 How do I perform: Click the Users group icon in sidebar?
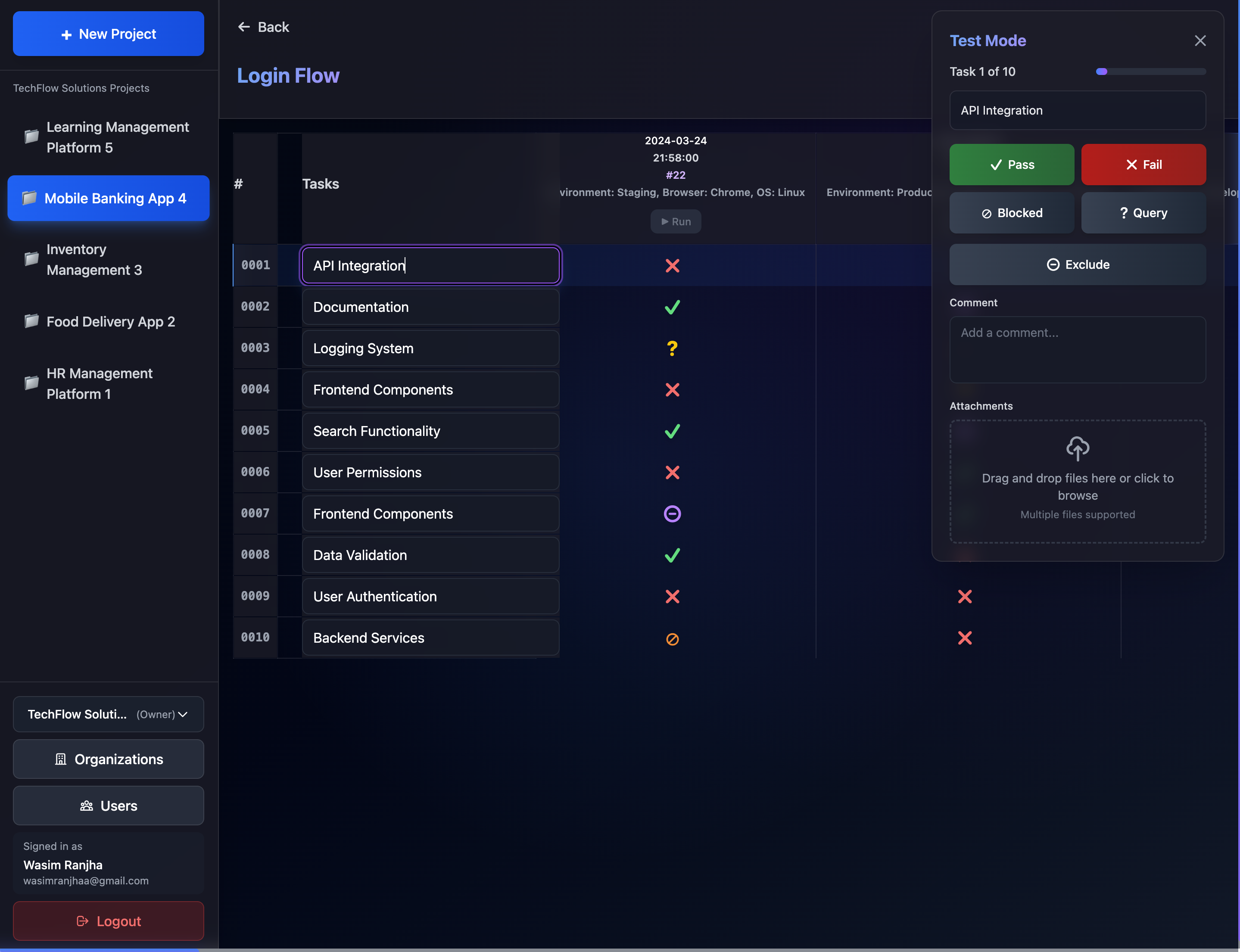point(86,805)
